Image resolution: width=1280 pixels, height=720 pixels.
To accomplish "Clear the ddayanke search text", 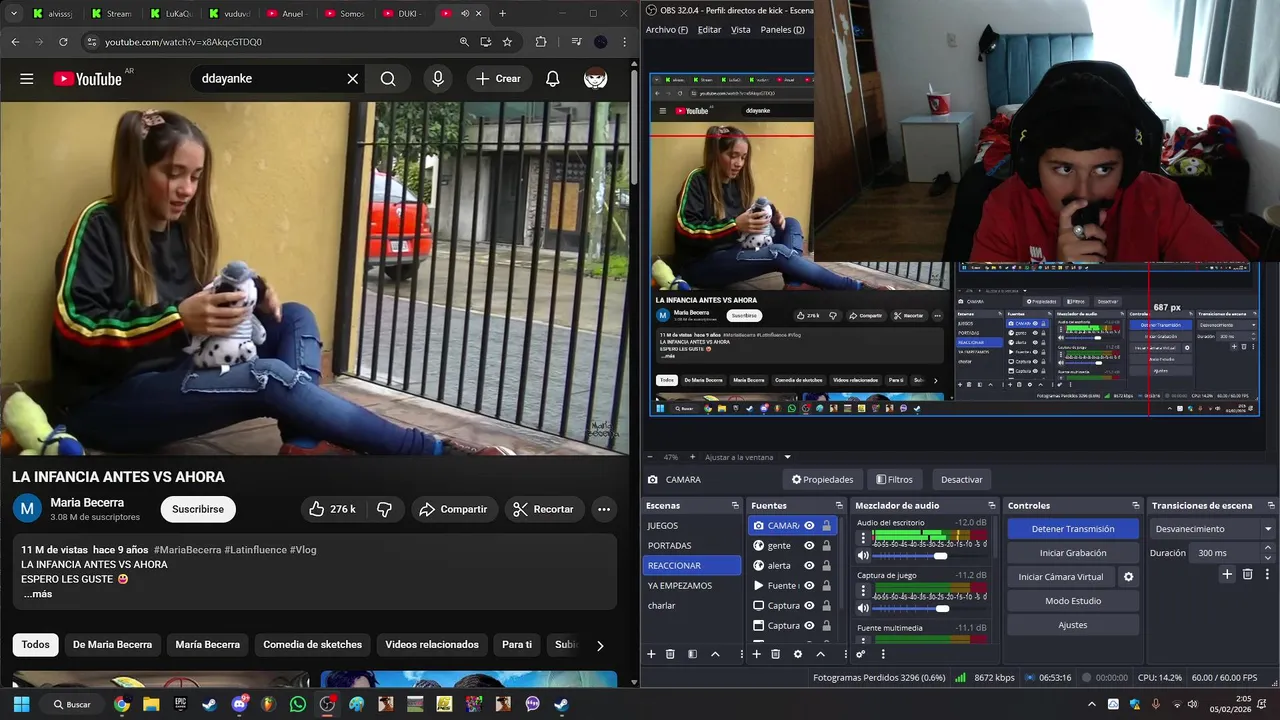I will click(352, 79).
